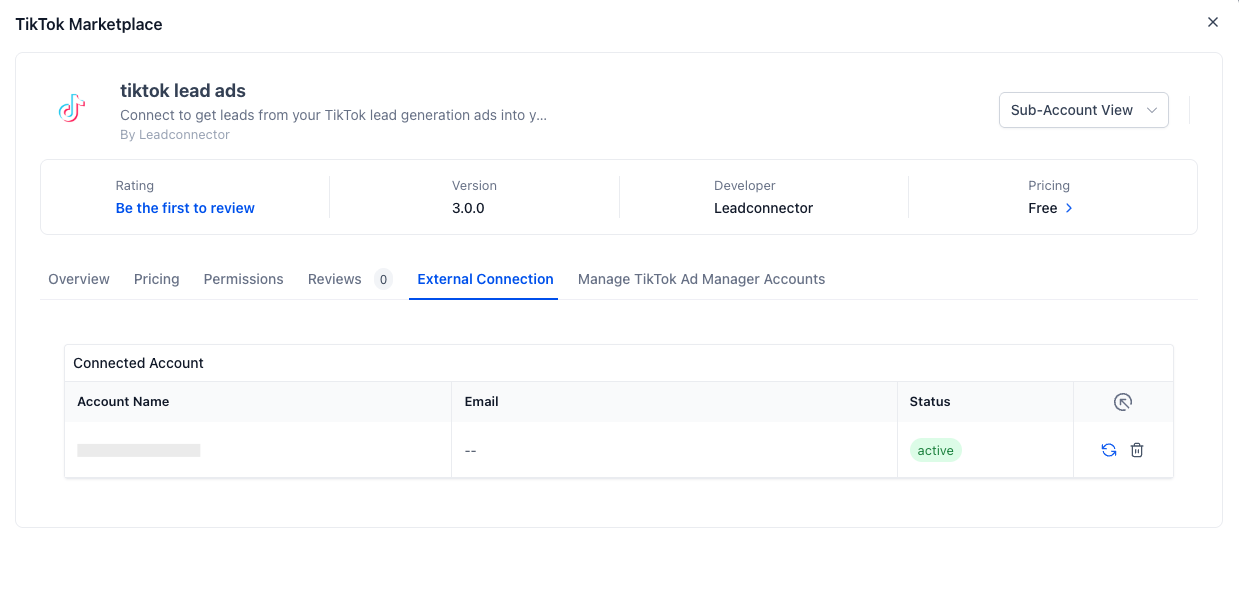Click the tiktok lead ads title
This screenshot has height=604, width=1239.
(x=183, y=91)
